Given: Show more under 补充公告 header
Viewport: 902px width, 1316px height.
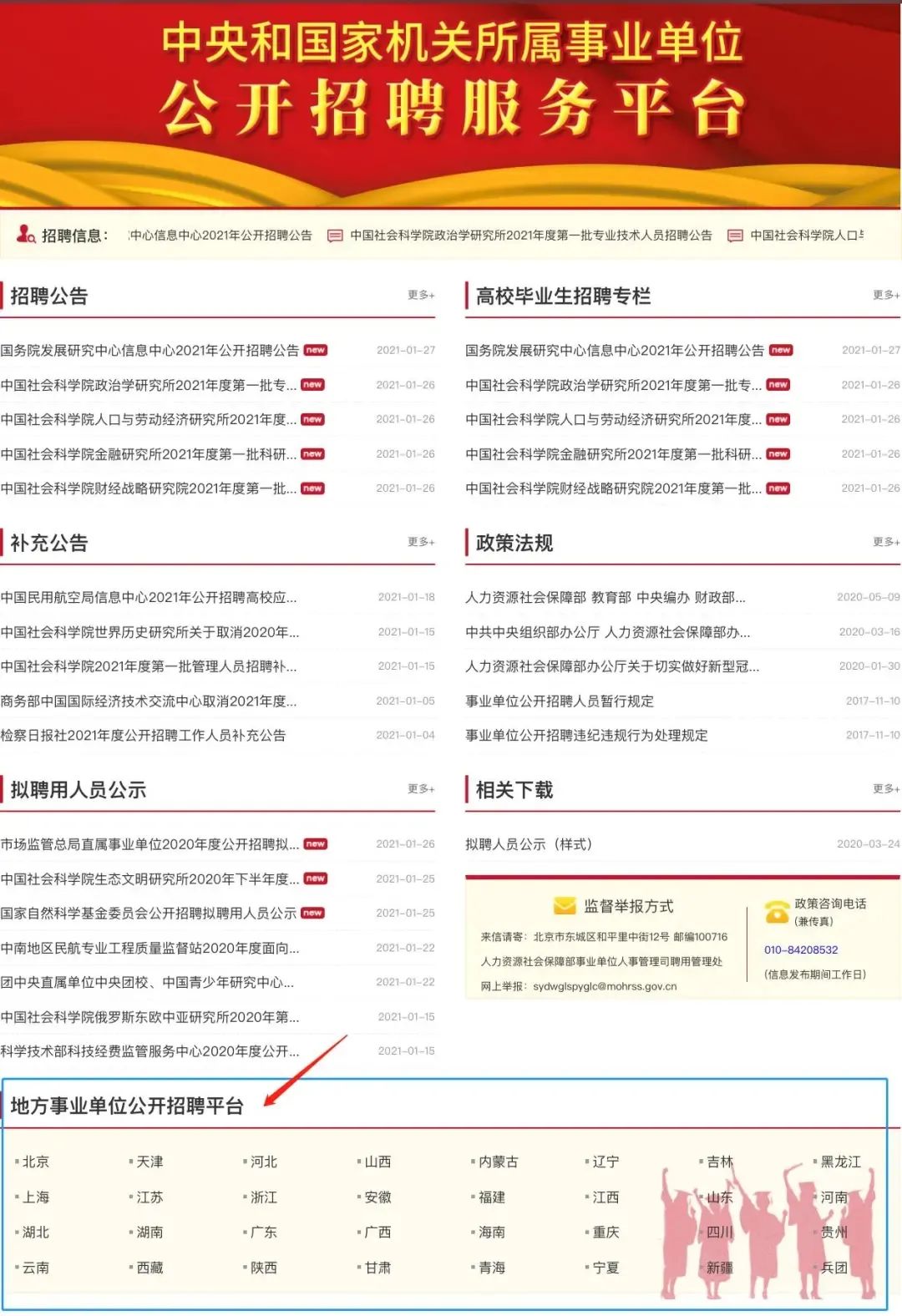Looking at the screenshot, I should click(421, 542).
